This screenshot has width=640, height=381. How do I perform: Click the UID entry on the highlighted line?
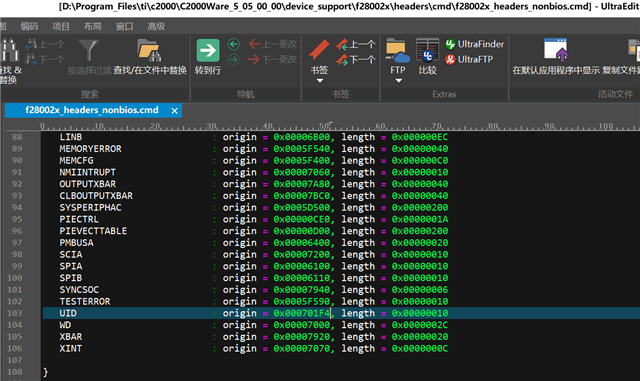point(68,313)
